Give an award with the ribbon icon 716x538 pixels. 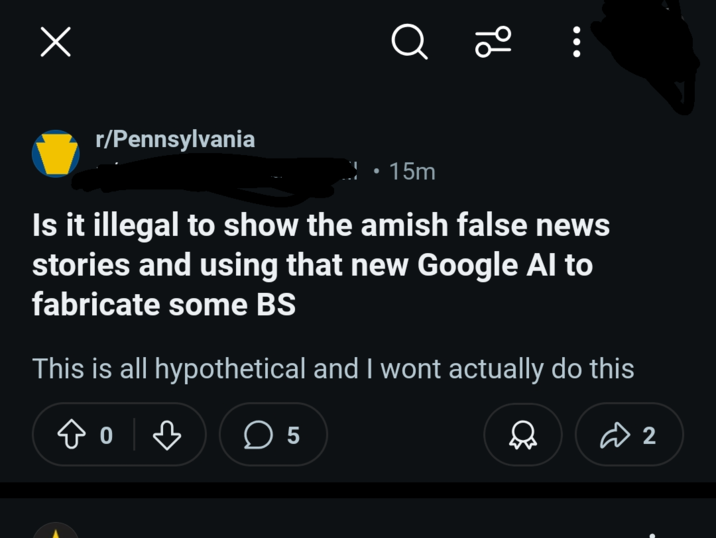522,435
